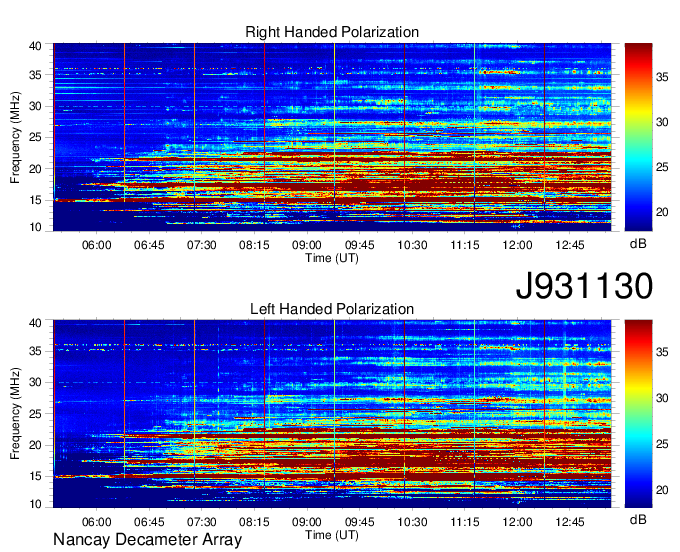The width and height of the screenshot is (680, 552).
Task: Click the 35 dB tick on Right Handed colorbar
Action: (662, 77)
